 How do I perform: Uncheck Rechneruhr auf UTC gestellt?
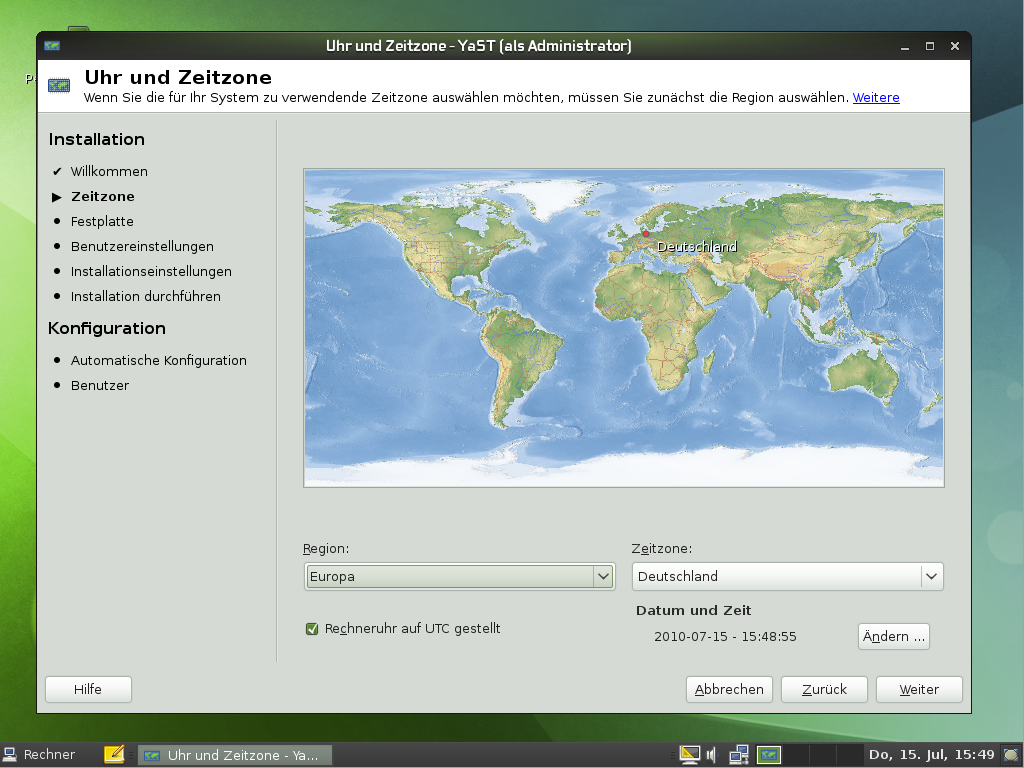[312, 628]
